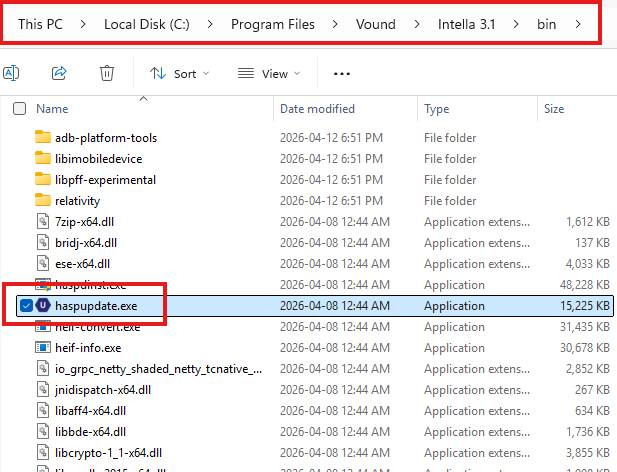Sort files by the Size column
Viewport: 617px width, 472px height.
coord(553,108)
